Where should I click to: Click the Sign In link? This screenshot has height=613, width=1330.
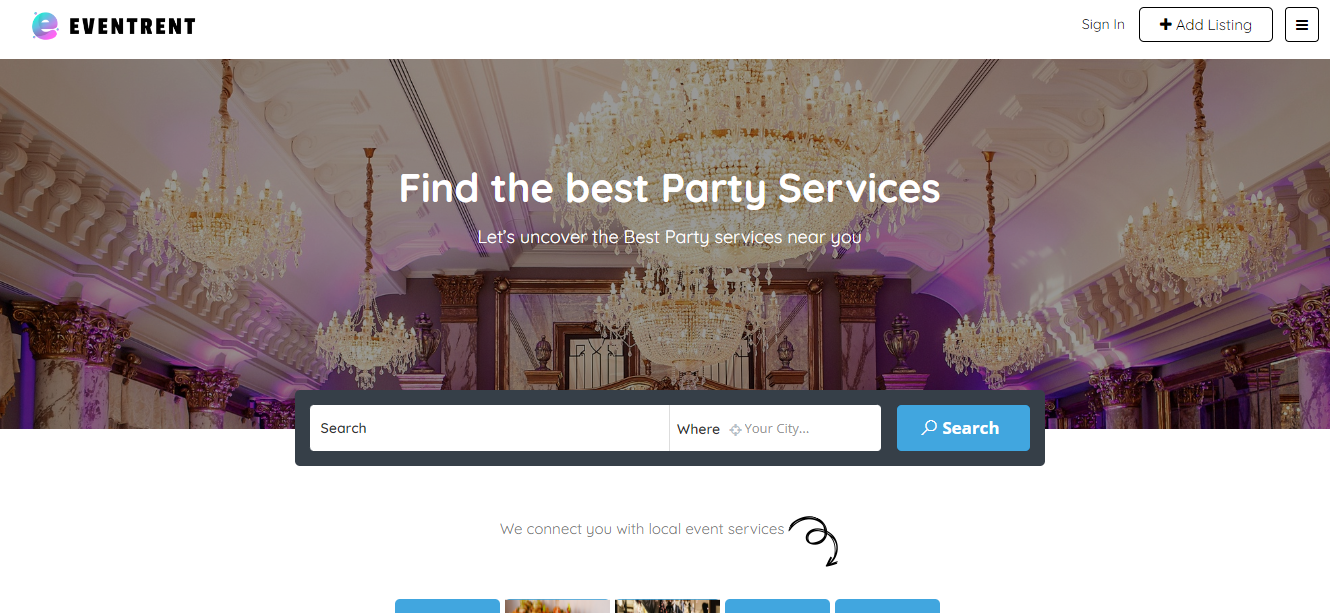click(1103, 24)
